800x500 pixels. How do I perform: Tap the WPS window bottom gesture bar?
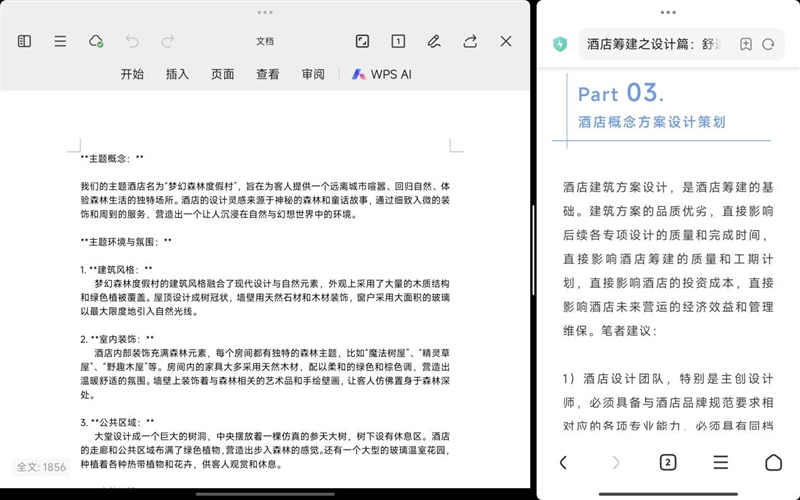coord(265,494)
